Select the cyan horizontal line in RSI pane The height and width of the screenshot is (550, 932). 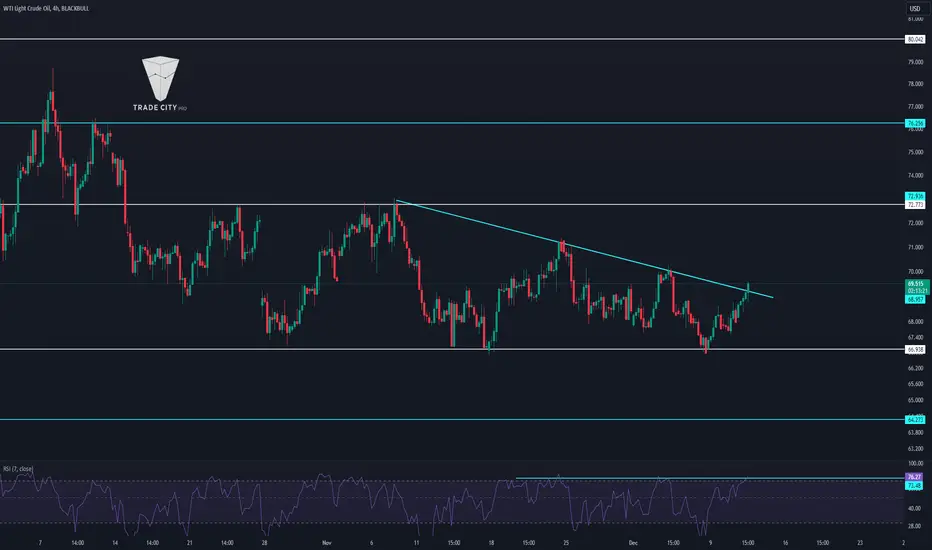710,478
